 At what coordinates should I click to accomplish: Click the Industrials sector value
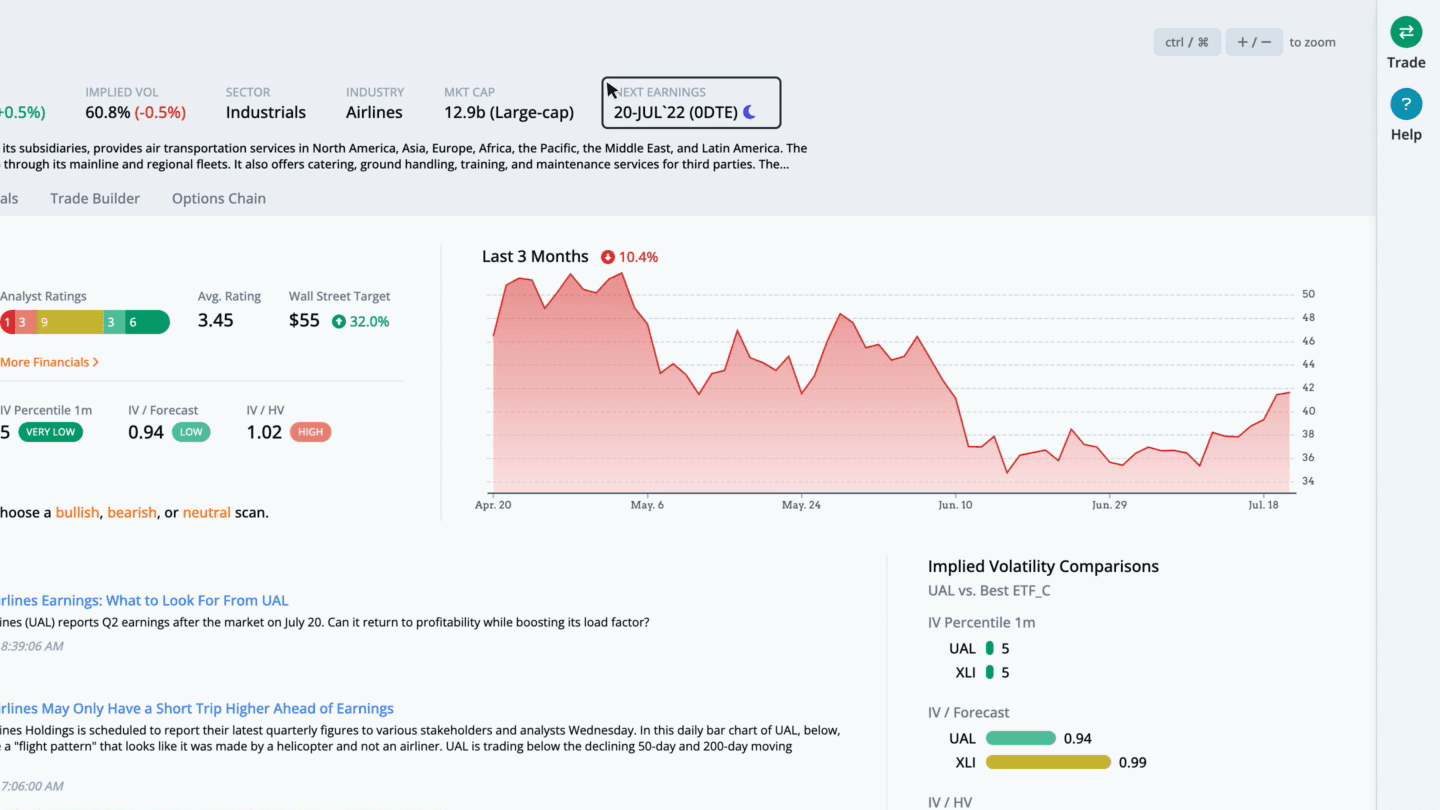(x=266, y=113)
